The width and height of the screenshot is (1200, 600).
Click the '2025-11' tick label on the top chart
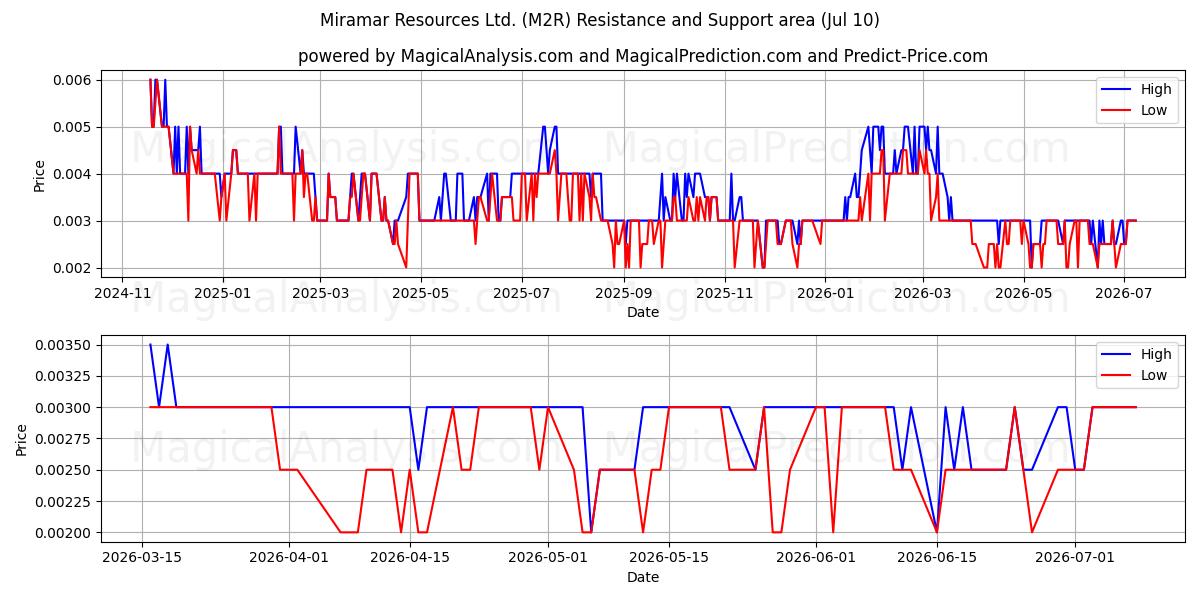(x=723, y=294)
